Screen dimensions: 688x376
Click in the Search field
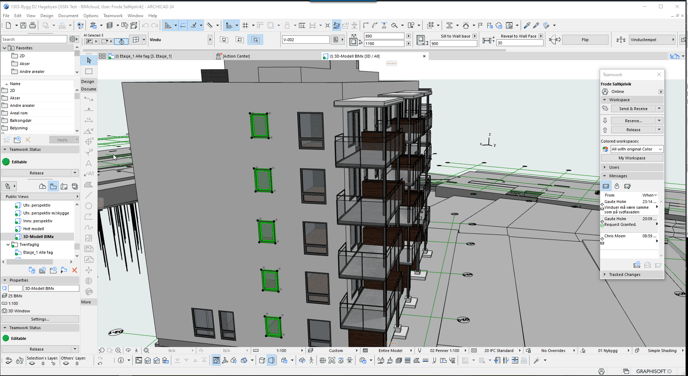click(x=34, y=39)
